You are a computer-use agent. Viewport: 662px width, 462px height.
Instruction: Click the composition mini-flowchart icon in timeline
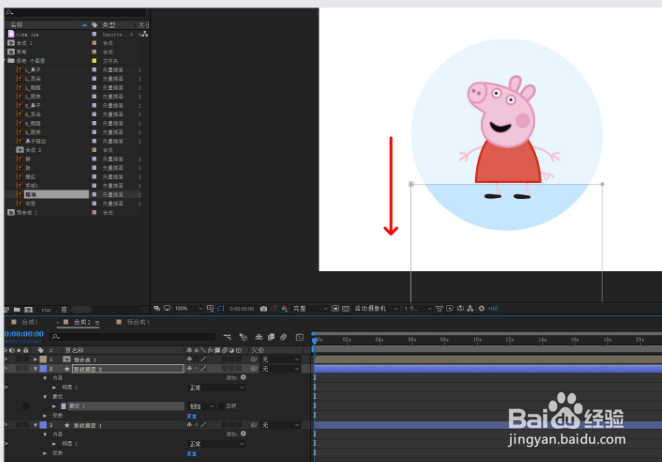[228, 337]
